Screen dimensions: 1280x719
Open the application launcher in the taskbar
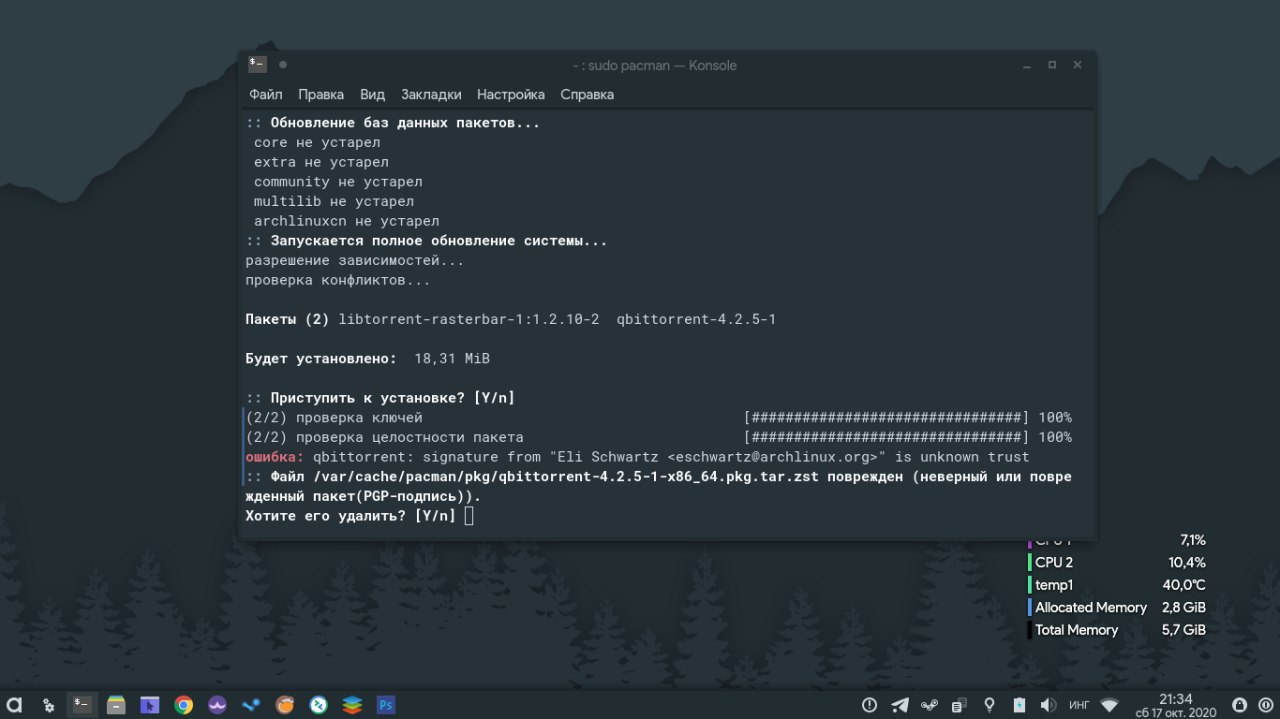tap(14, 705)
